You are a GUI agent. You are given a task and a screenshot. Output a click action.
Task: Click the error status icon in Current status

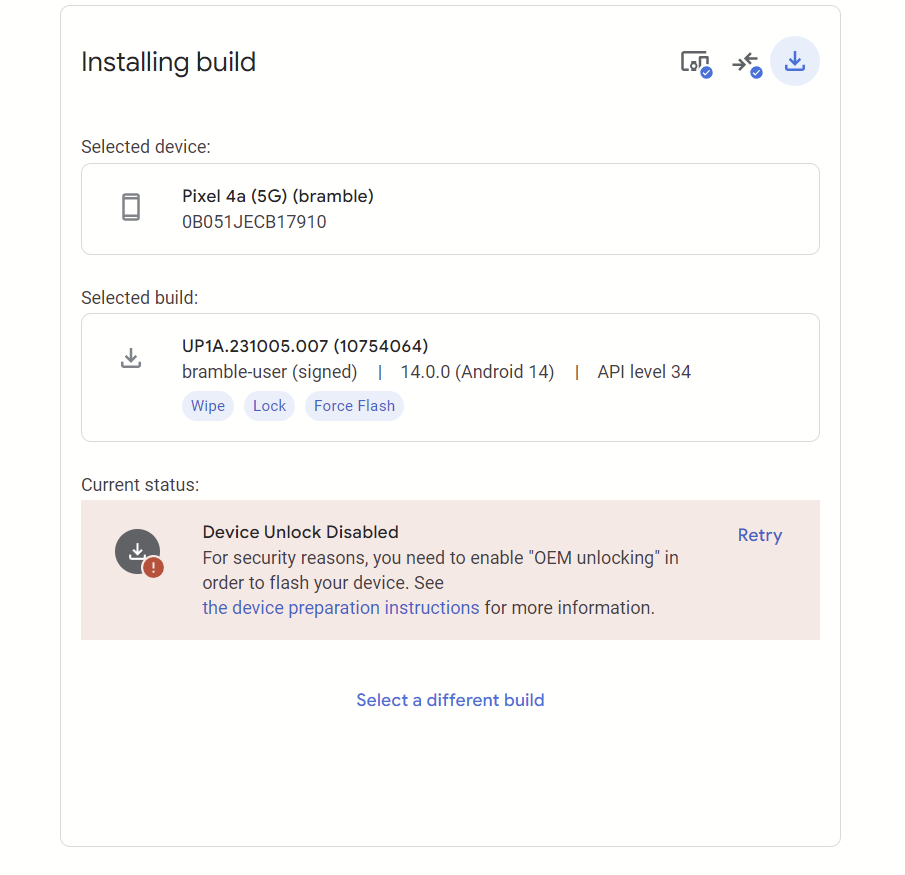(x=139, y=552)
